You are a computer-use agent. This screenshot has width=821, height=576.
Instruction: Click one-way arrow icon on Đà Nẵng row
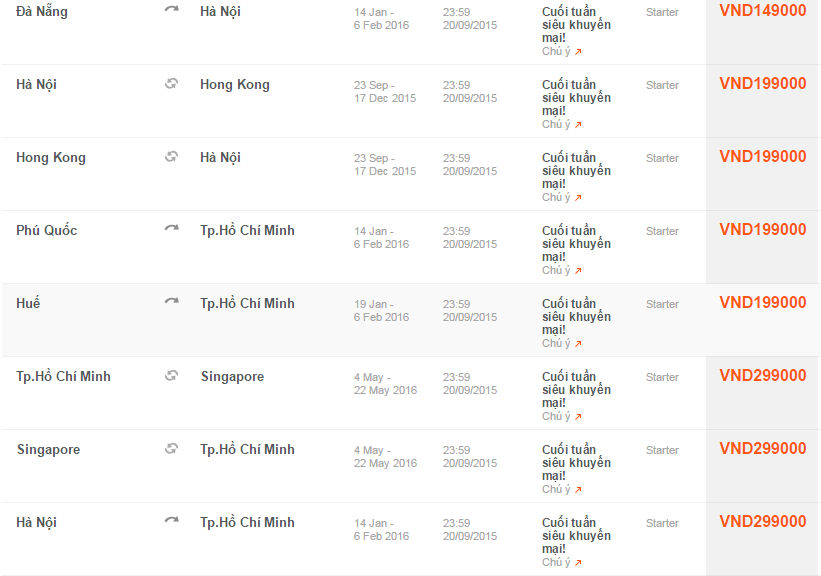171,10
